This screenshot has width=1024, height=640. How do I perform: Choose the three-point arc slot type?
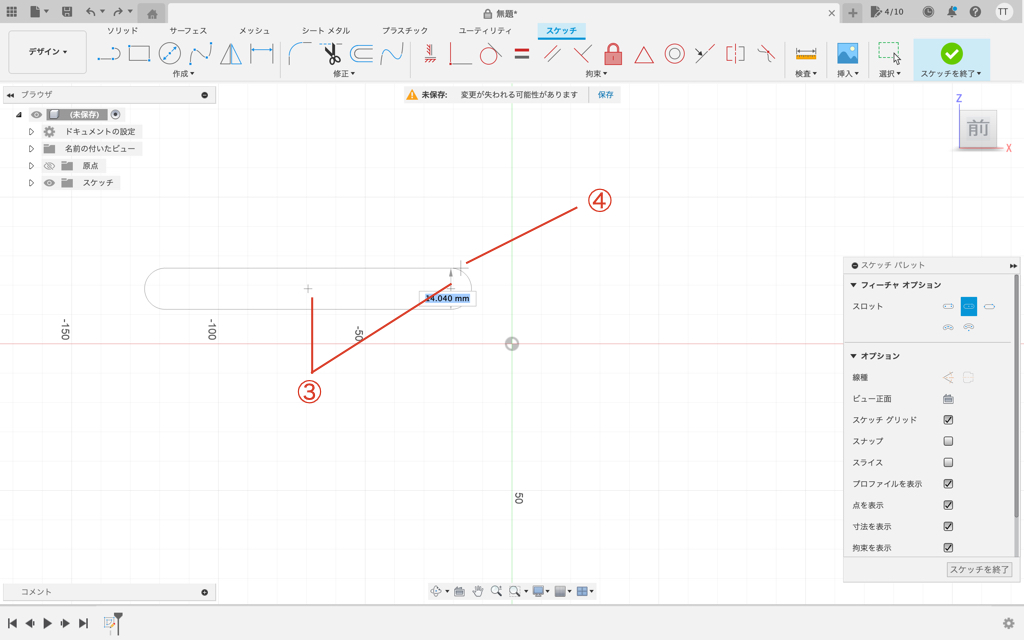coord(948,327)
